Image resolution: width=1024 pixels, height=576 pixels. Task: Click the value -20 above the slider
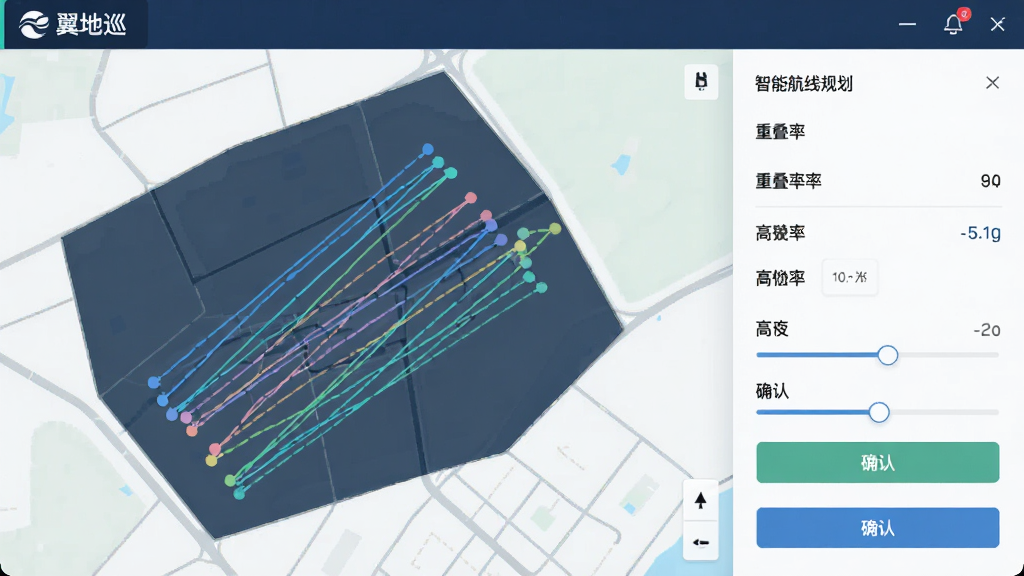tap(987, 330)
